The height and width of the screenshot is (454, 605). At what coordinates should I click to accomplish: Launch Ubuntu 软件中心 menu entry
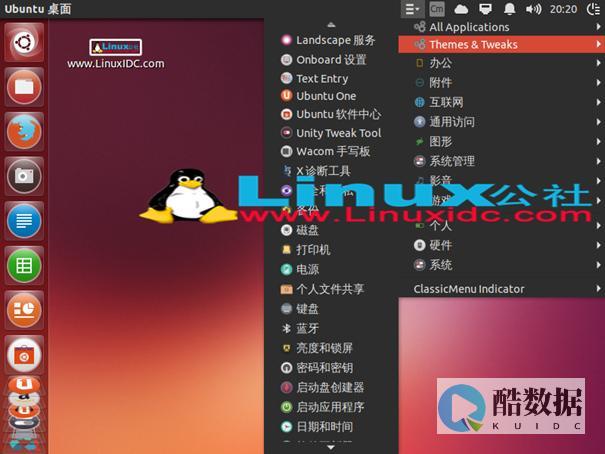tap(331, 114)
